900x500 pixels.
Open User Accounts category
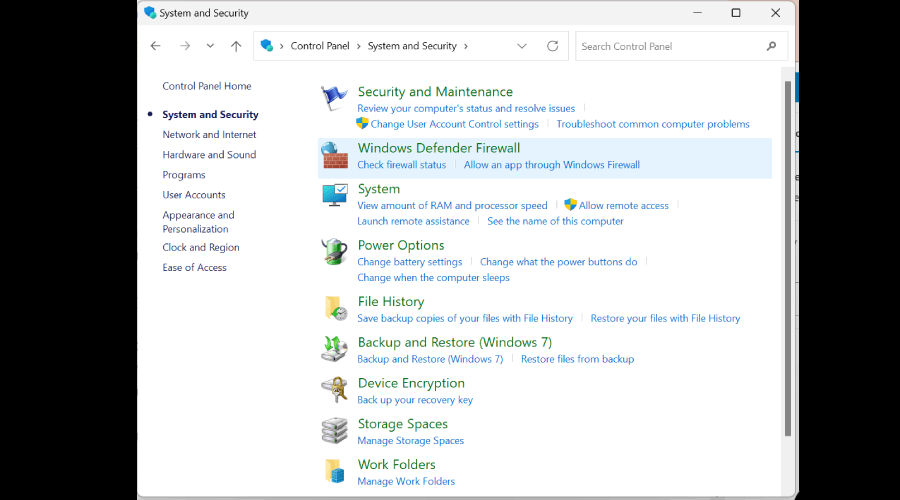193,195
